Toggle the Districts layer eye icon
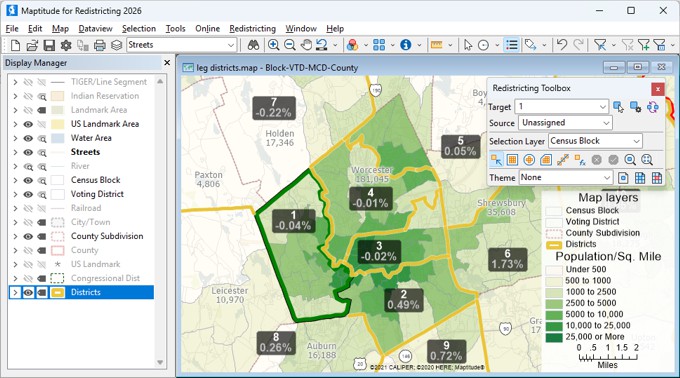 [28, 293]
